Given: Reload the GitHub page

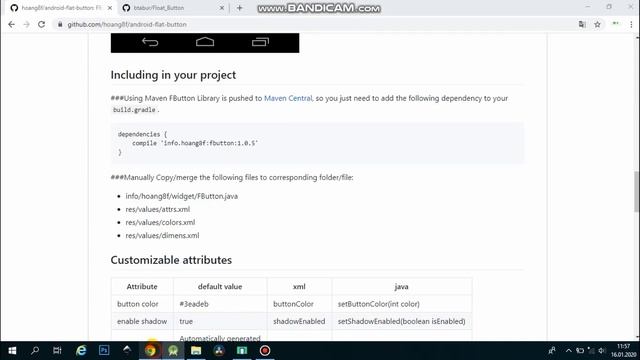Looking at the screenshot, I should [42, 24].
